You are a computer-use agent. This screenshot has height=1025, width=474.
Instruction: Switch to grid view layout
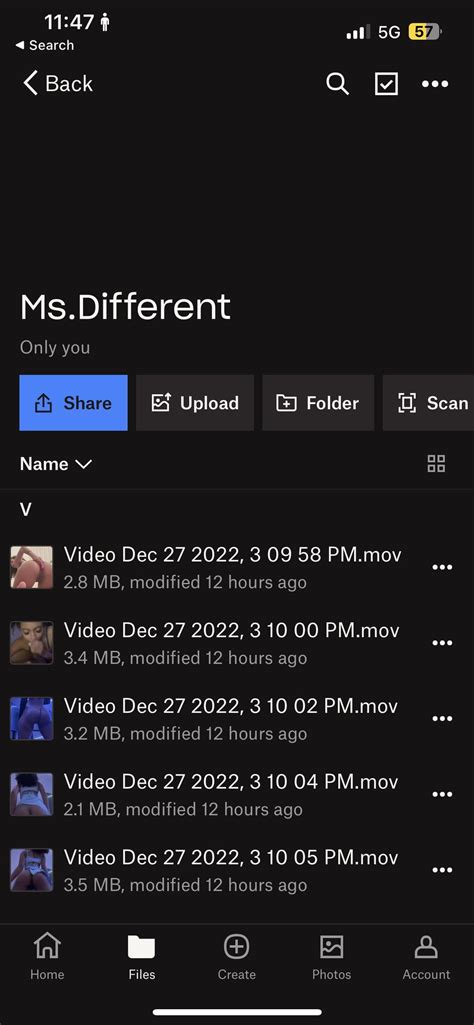(436, 464)
